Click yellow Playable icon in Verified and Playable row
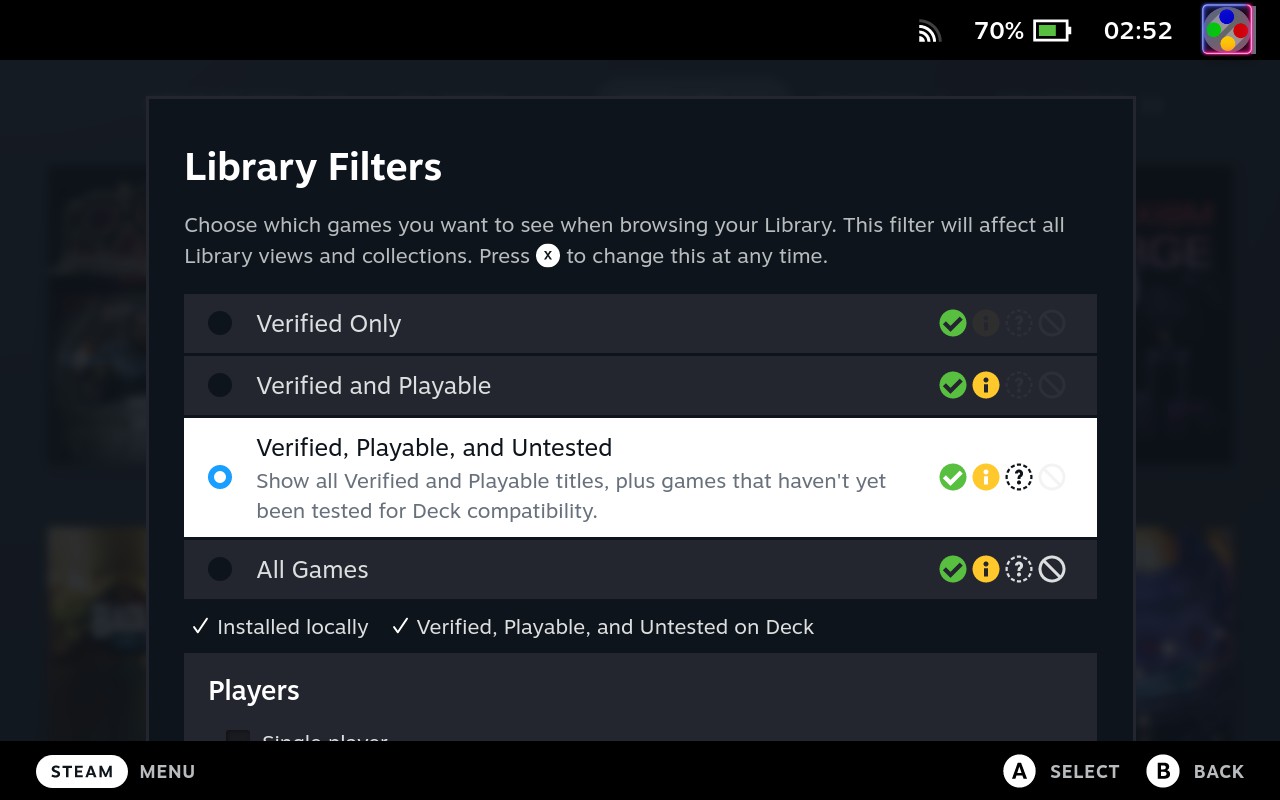This screenshot has height=800, width=1280. point(986,386)
